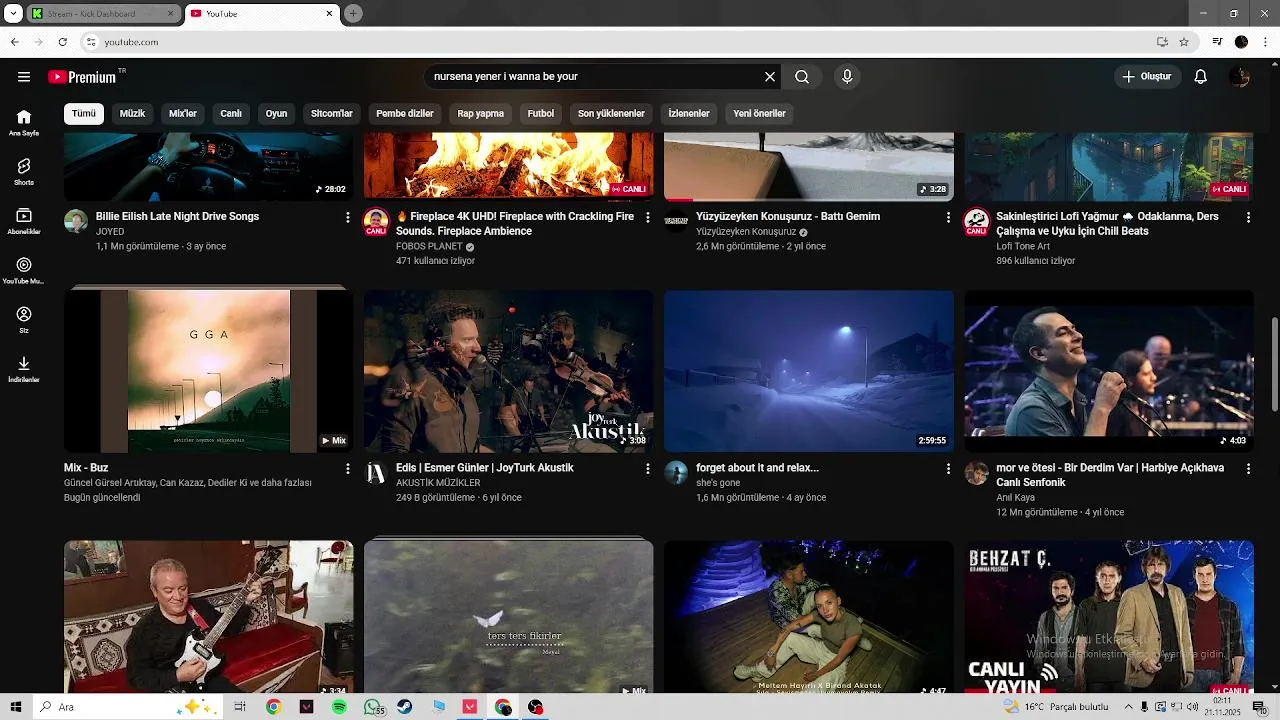Select the Mix'ler filter chip
Viewport: 1280px width, 720px height.
tap(183, 113)
